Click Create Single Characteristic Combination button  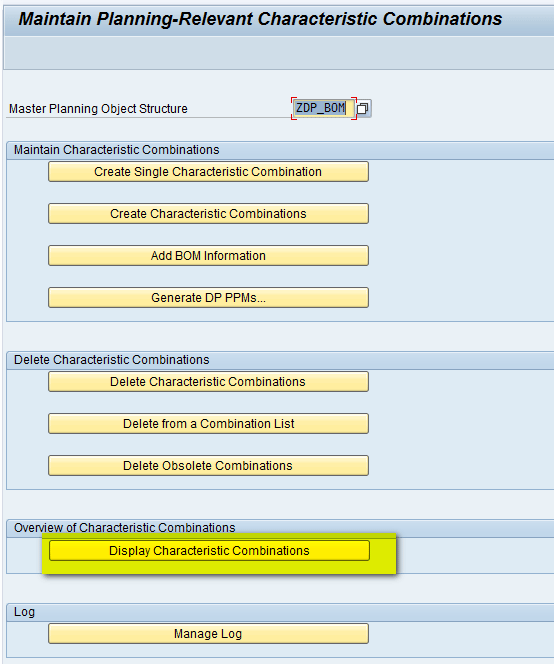pos(208,172)
